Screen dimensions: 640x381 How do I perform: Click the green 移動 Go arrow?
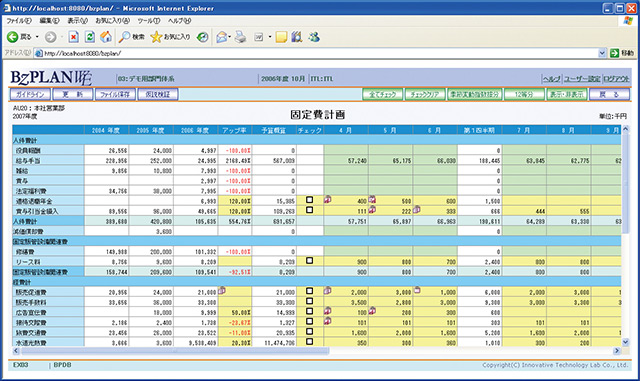click(x=614, y=53)
